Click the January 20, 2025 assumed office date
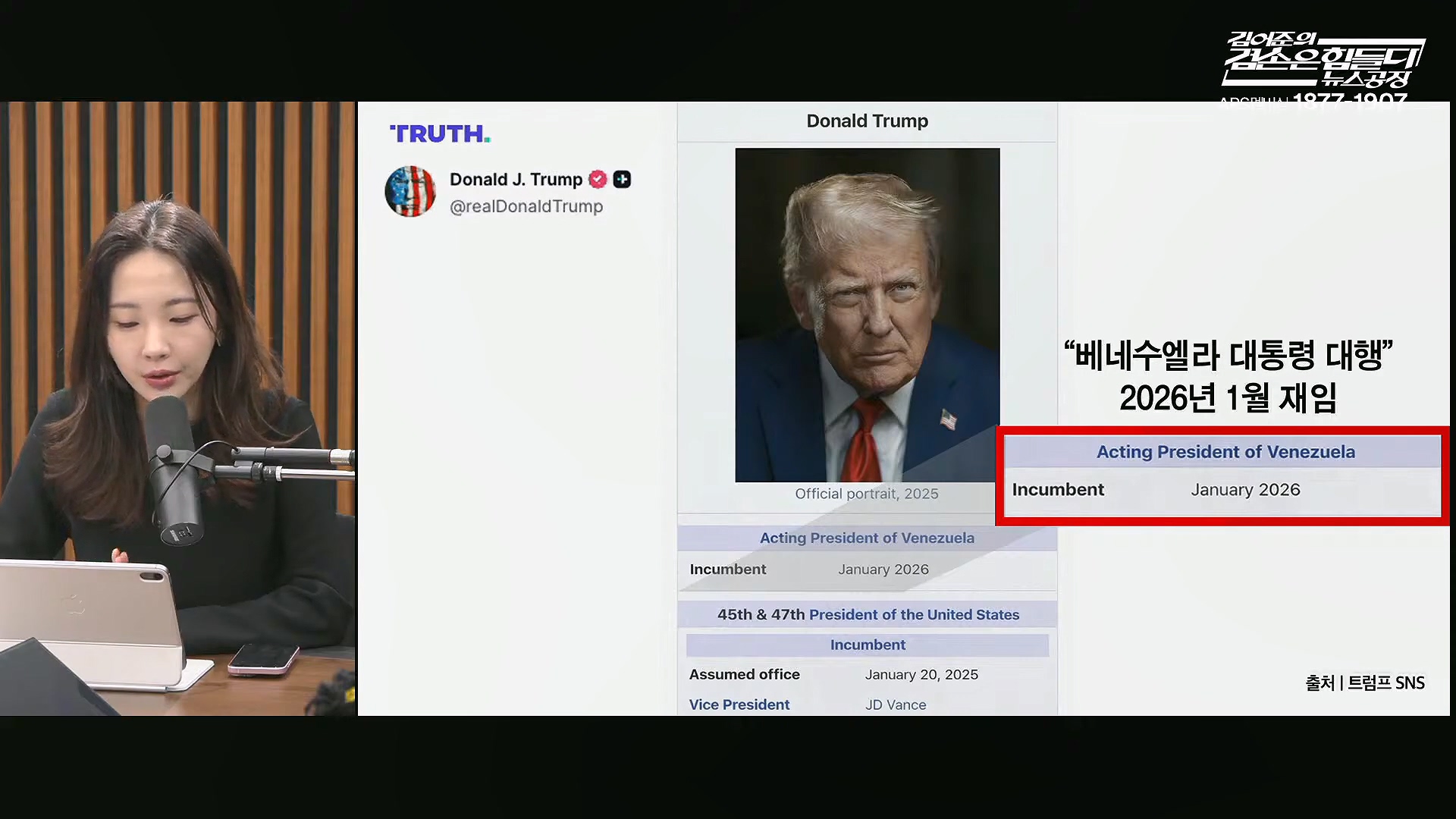This screenshot has width=1456, height=819. click(x=921, y=674)
